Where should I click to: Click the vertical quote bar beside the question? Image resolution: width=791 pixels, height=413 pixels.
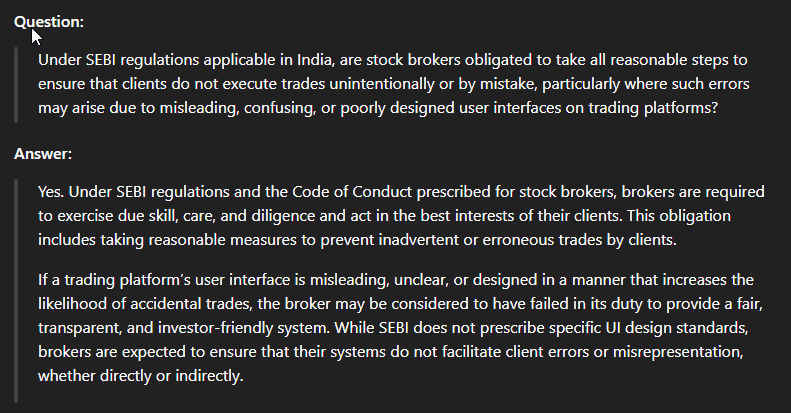point(18,84)
